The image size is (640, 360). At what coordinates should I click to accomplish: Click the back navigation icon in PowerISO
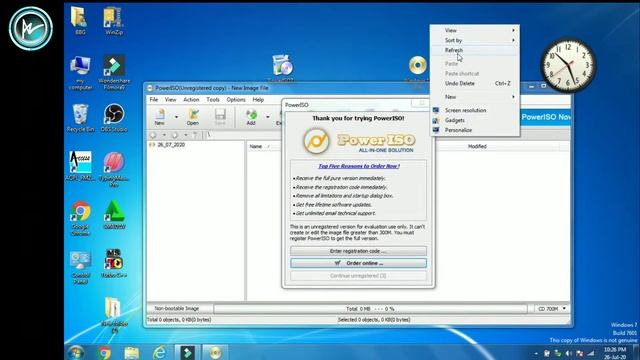click(x=153, y=135)
